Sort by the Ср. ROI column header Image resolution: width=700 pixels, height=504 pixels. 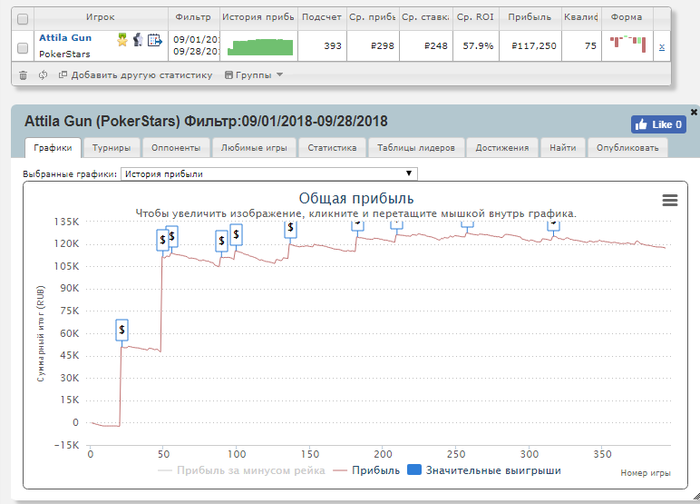475,17
